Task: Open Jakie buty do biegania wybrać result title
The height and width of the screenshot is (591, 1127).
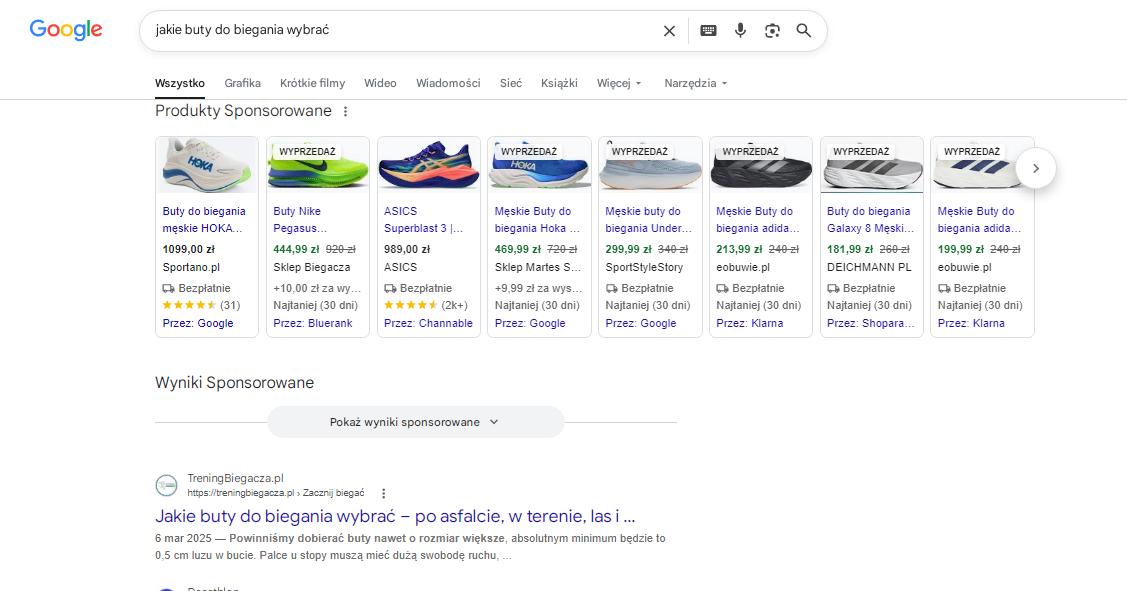Action: click(x=395, y=516)
